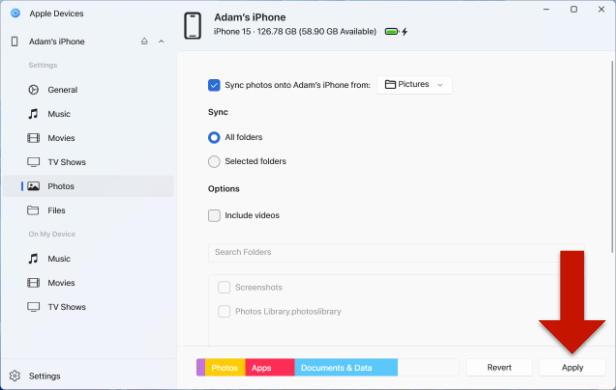
Task: Click the Search Folders input field
Action: [396, 252]
